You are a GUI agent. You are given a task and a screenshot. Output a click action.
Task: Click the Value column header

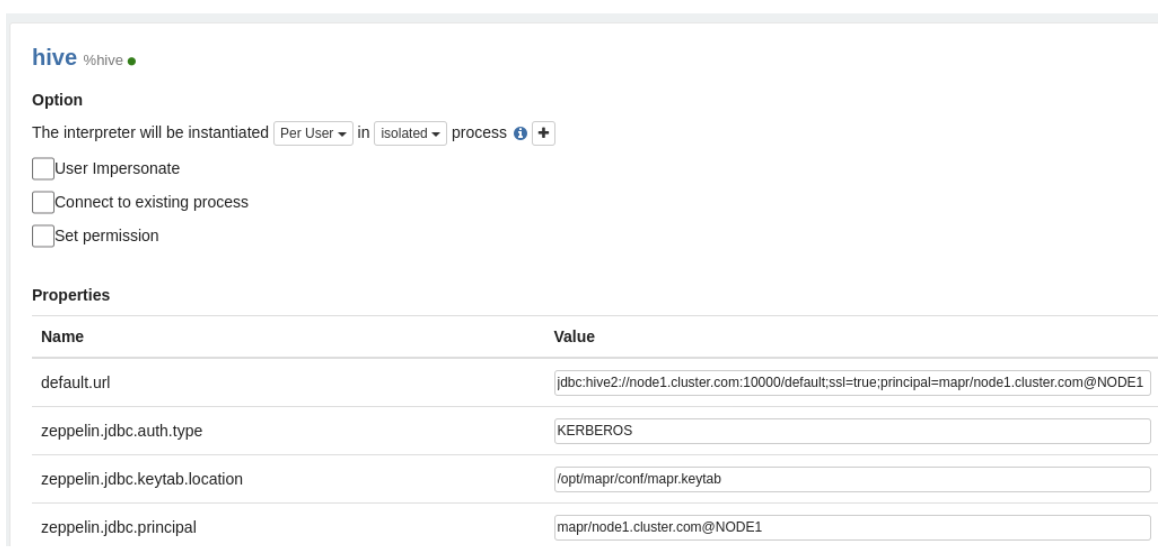574,337
